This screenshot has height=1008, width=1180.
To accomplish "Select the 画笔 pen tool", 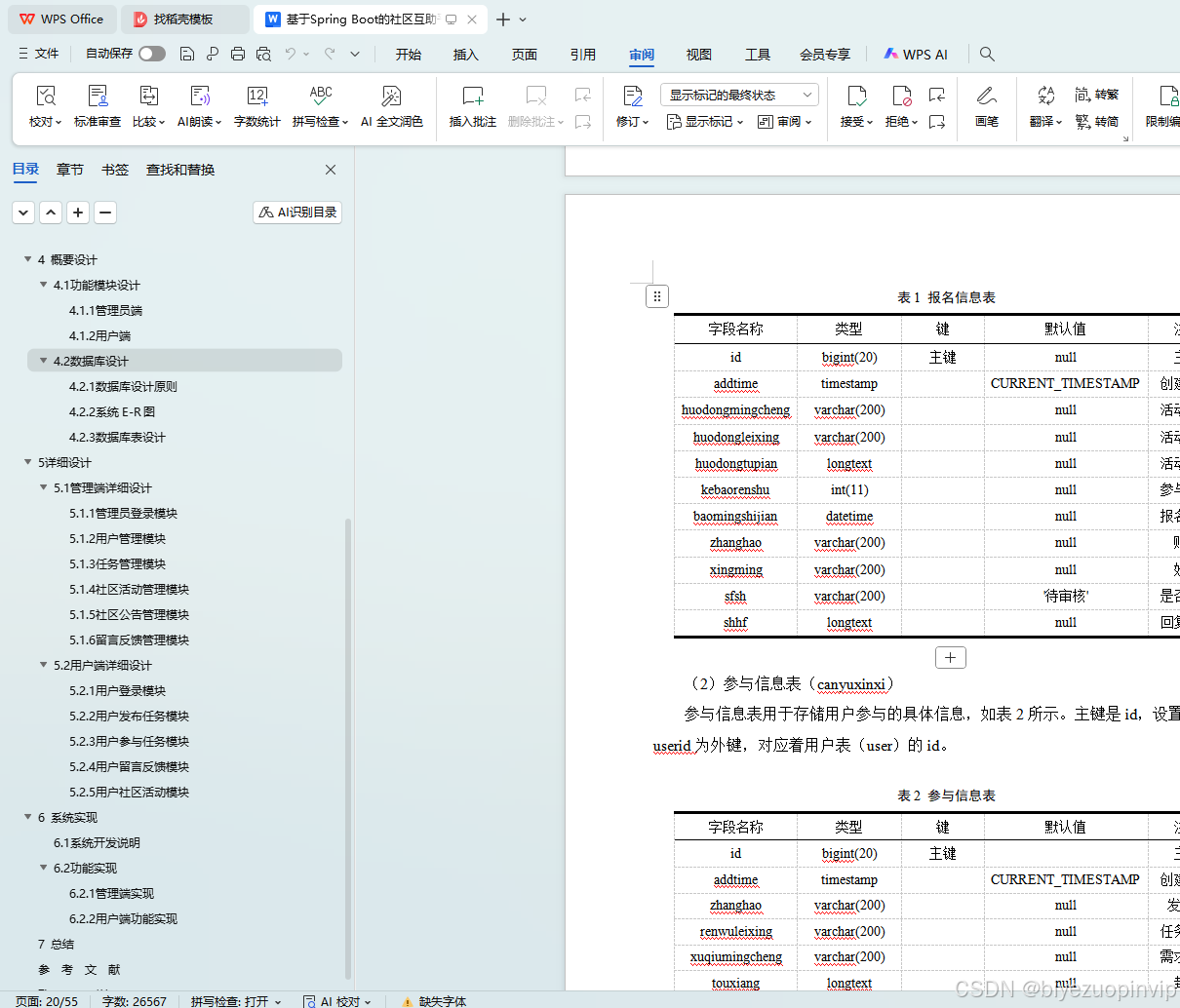I will point(987,106).
